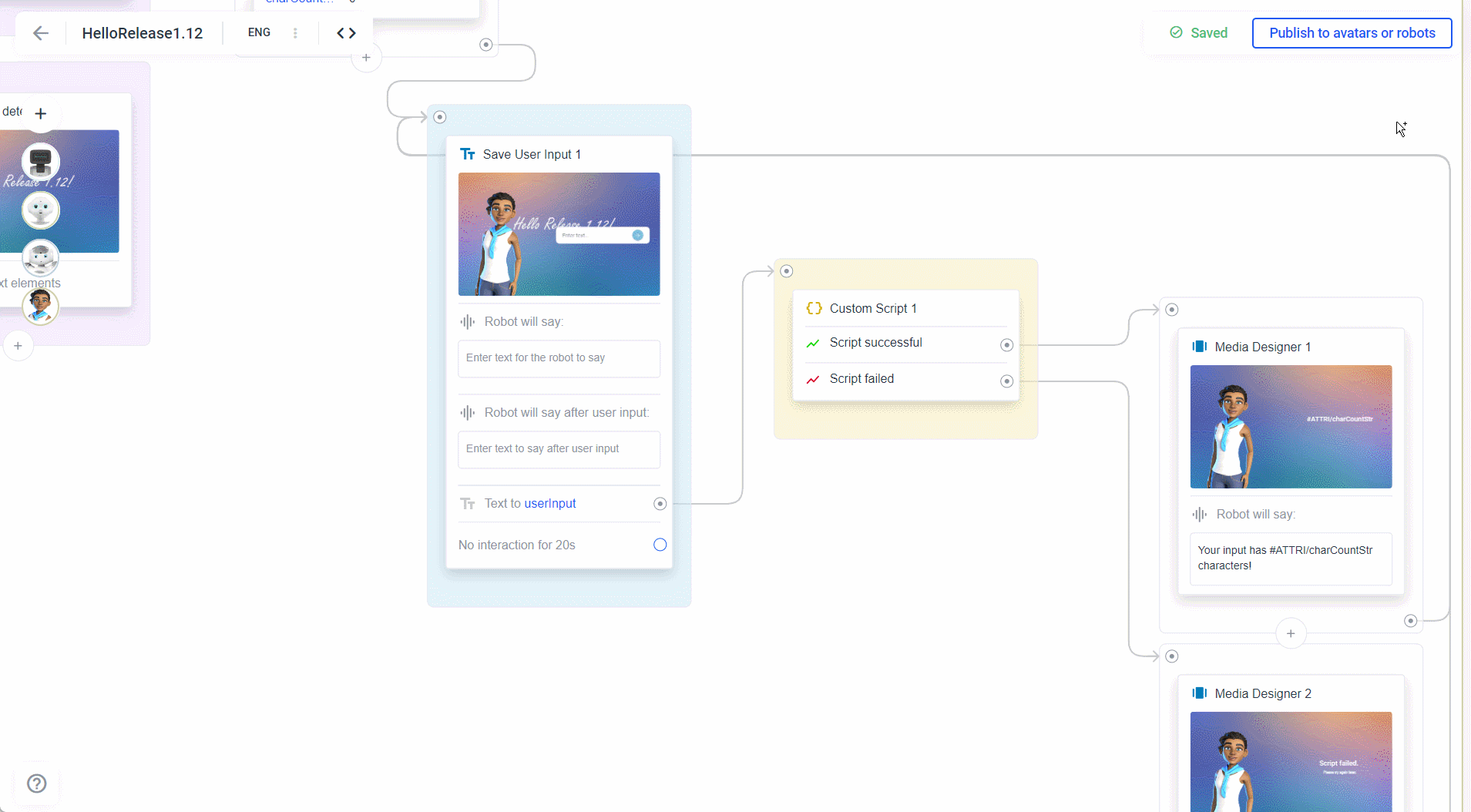Select the Custom Script 1 title
This screenshot has height=812, width=1471.
(873, 308)
